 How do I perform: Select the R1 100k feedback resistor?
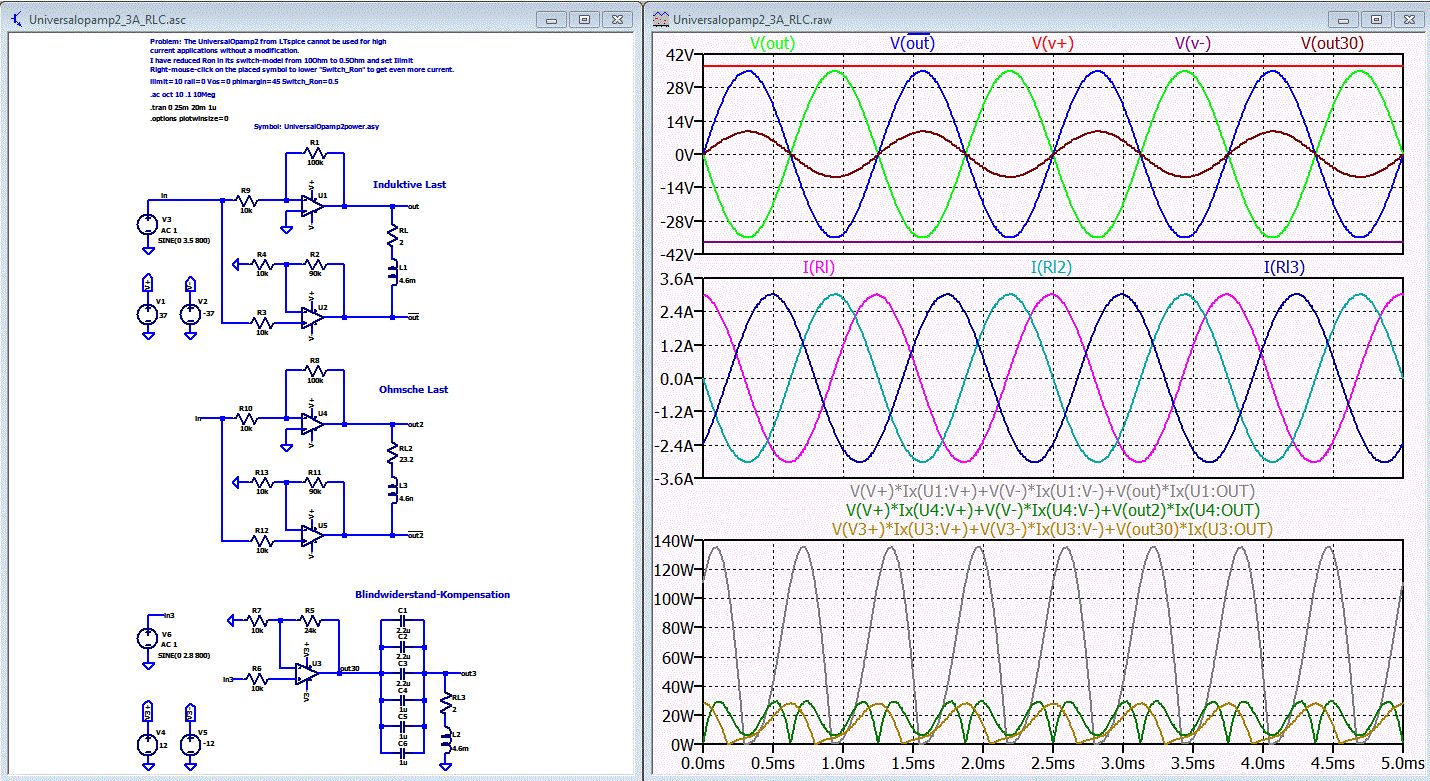314,155
